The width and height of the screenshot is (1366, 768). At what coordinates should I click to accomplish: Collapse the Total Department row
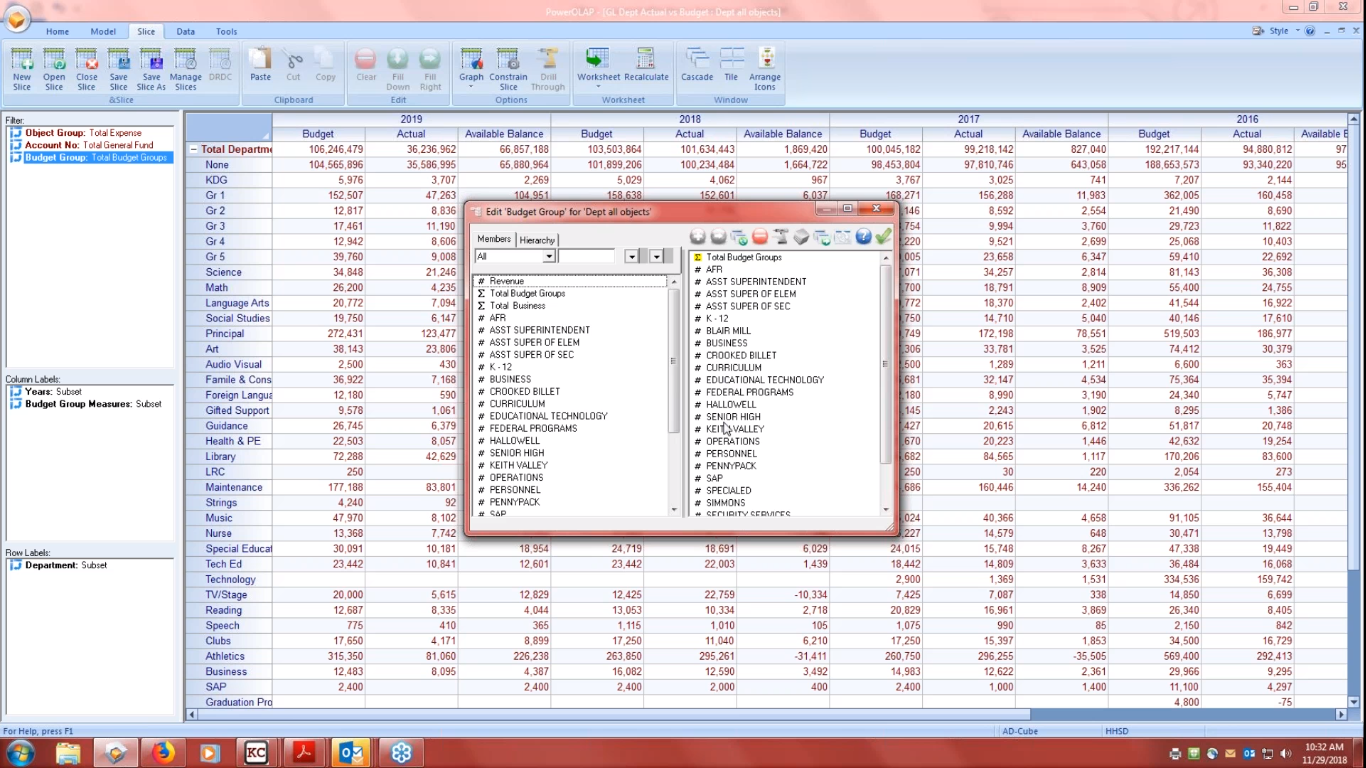[194, 149]
